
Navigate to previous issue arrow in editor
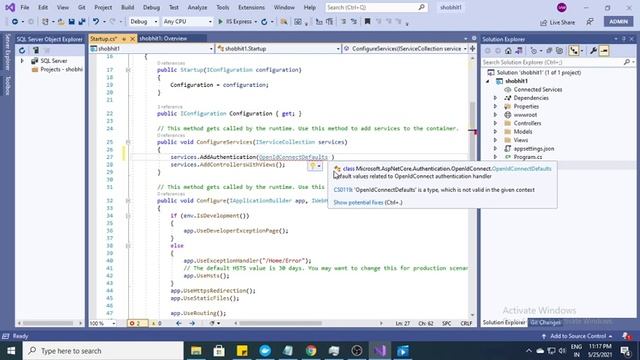coord(178,323)
